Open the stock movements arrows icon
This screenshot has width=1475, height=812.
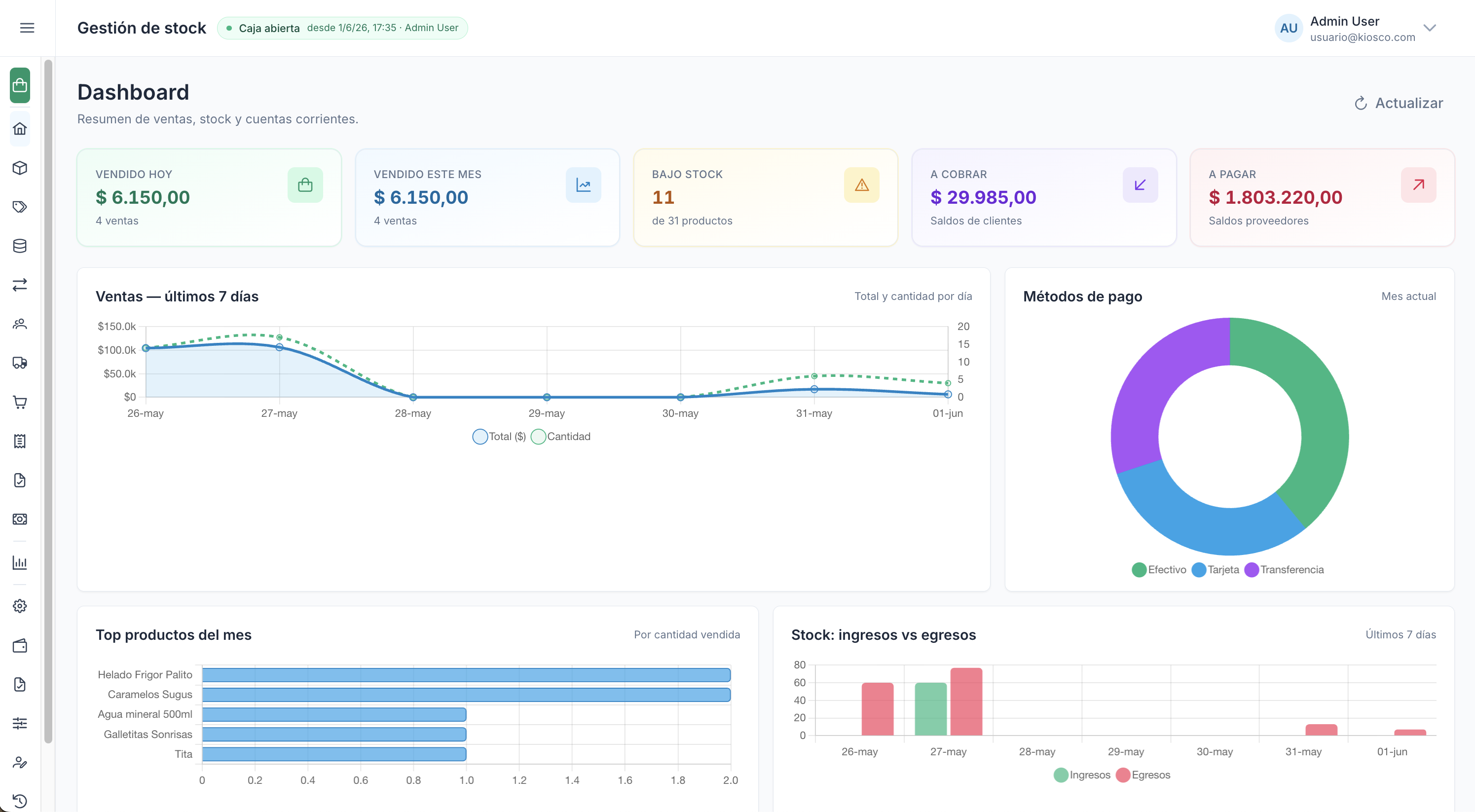pyautogui.click(x=20, y=285)
